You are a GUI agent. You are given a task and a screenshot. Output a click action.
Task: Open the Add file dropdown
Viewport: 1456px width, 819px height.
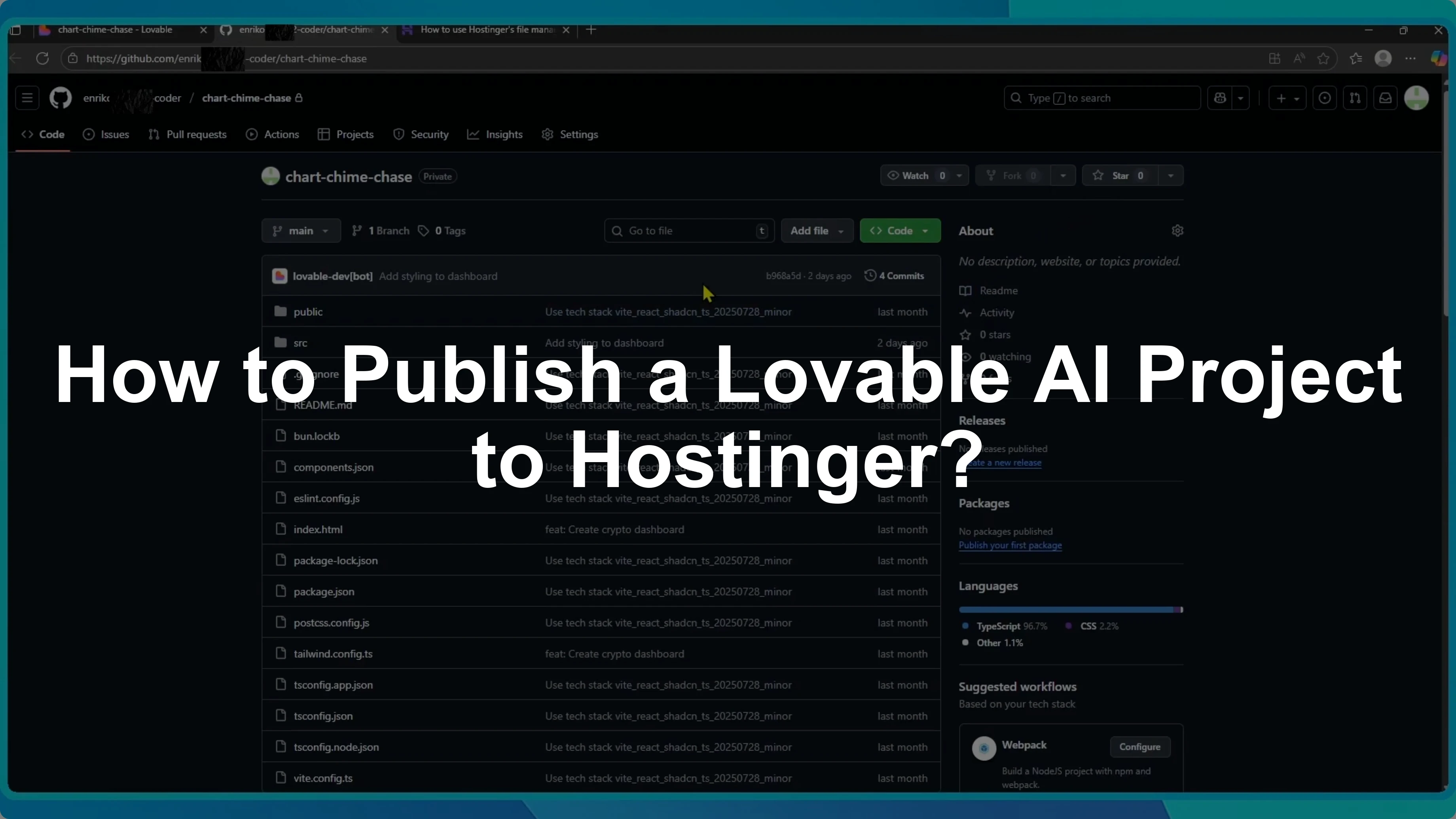click(x=817, y=231)
